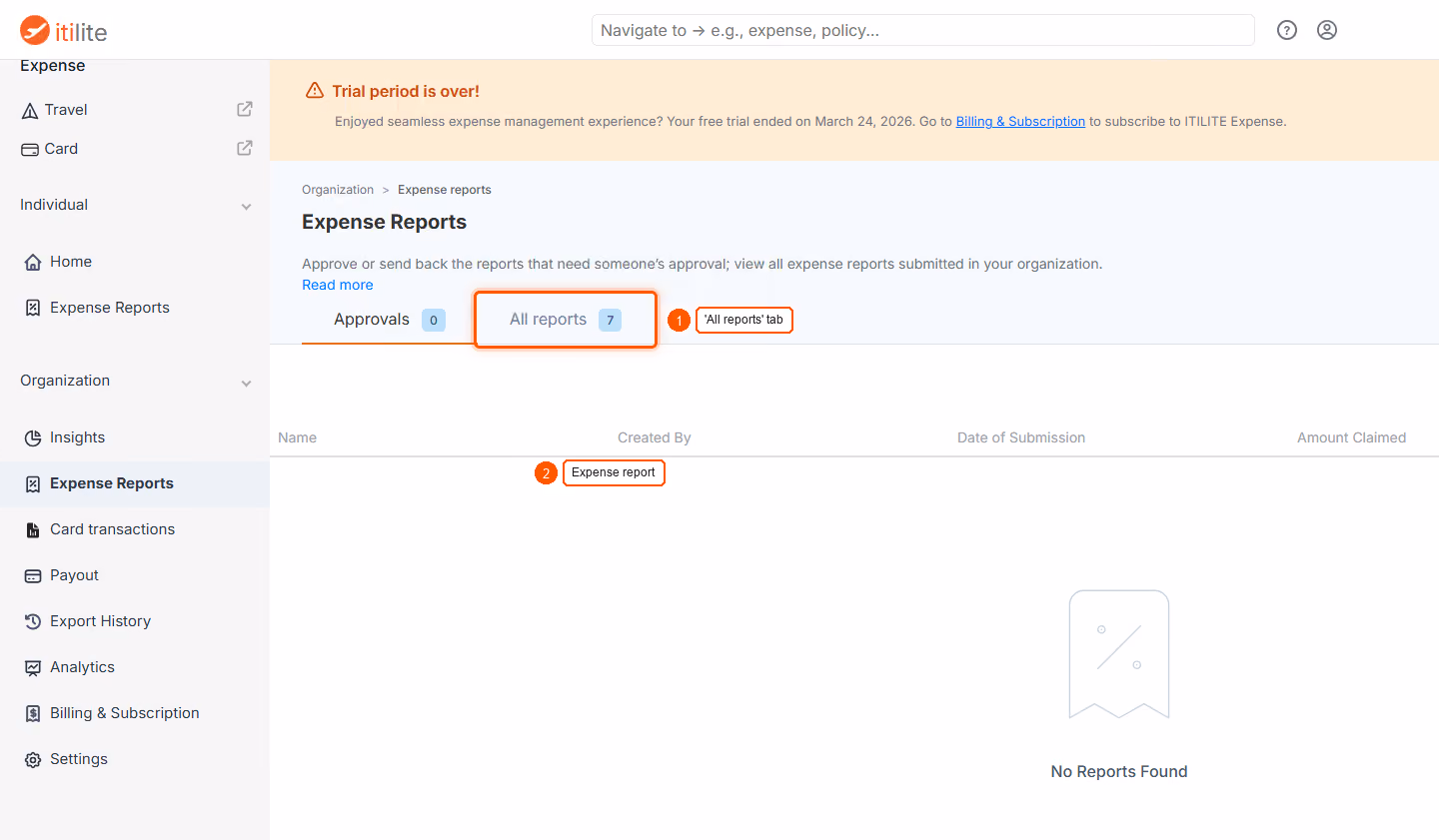Click the Organization breadcrumb link
Viewport: 1439px width, 840px height.
coord(338,190)
